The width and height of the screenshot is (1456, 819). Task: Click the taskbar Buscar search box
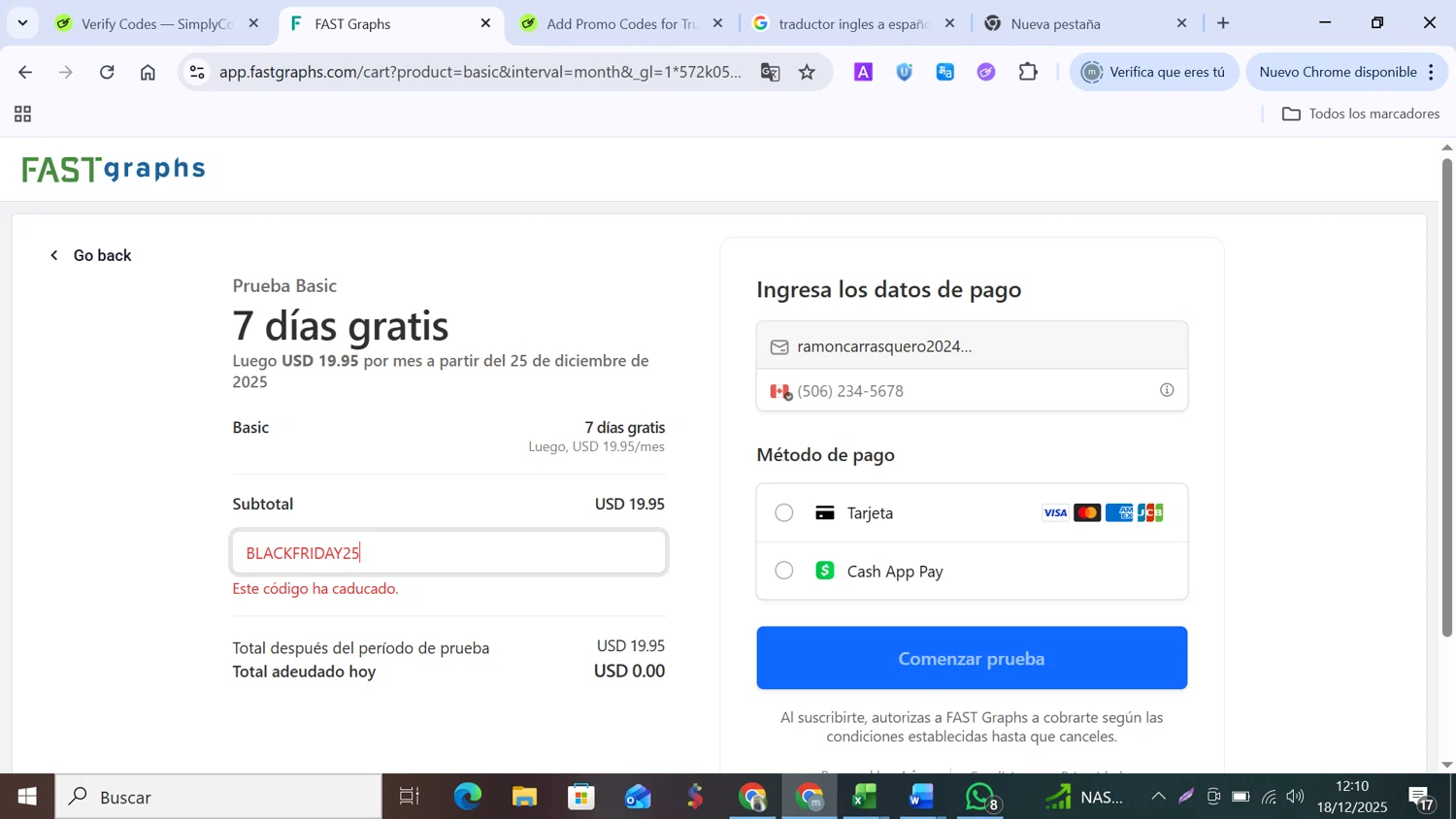218,797
